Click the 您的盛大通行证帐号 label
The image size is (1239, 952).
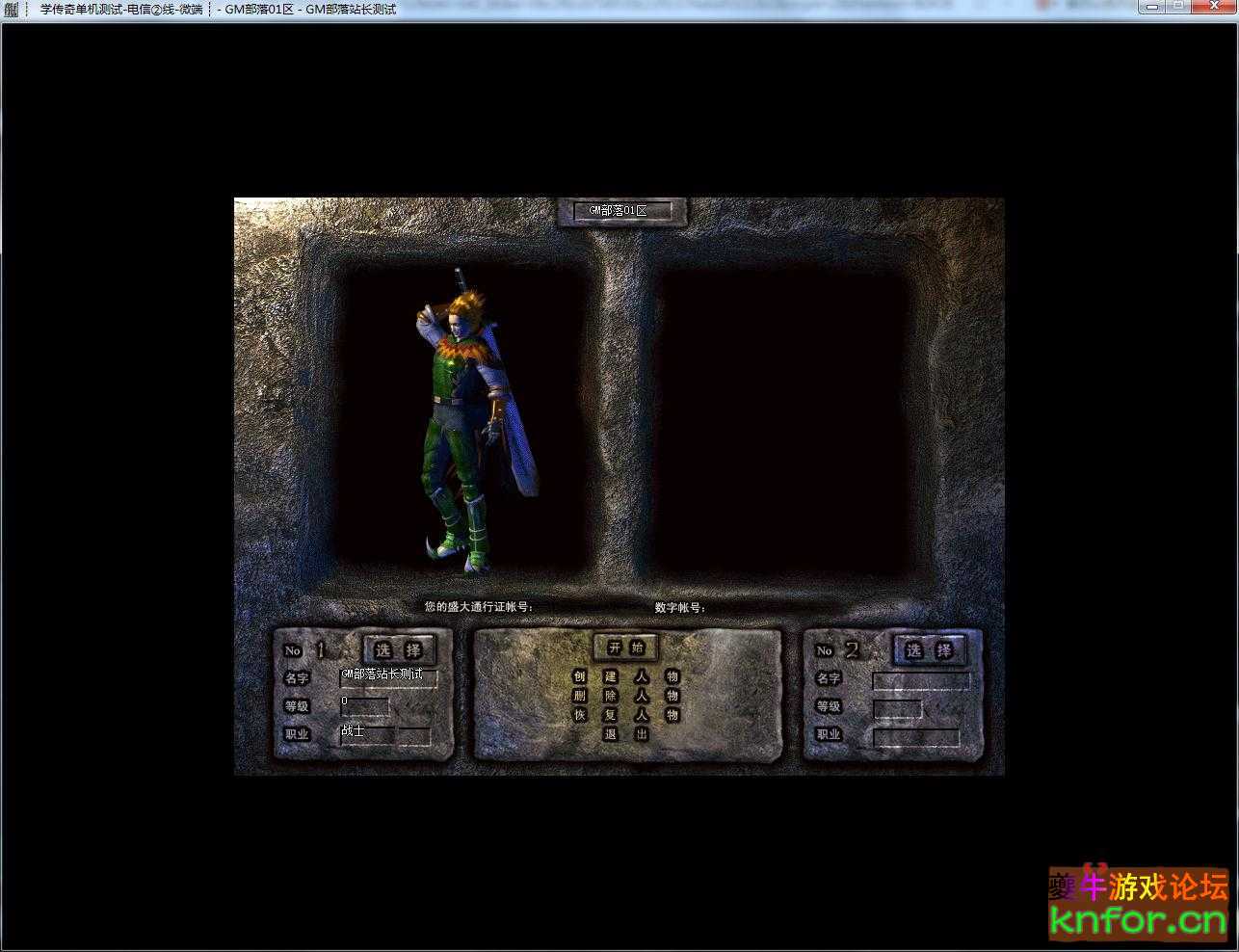click(x=479, y=607)
